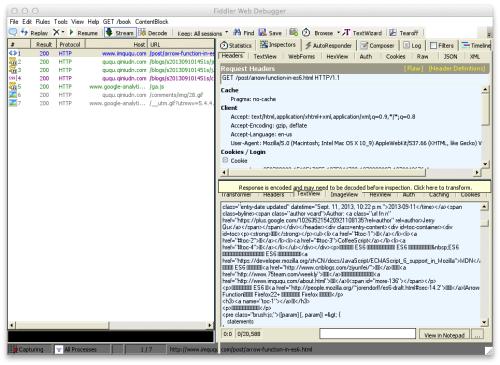Open the Keep: All sessions dropdown
The height and width of the screenshot is (365, 500).
(x=203, y=33)
